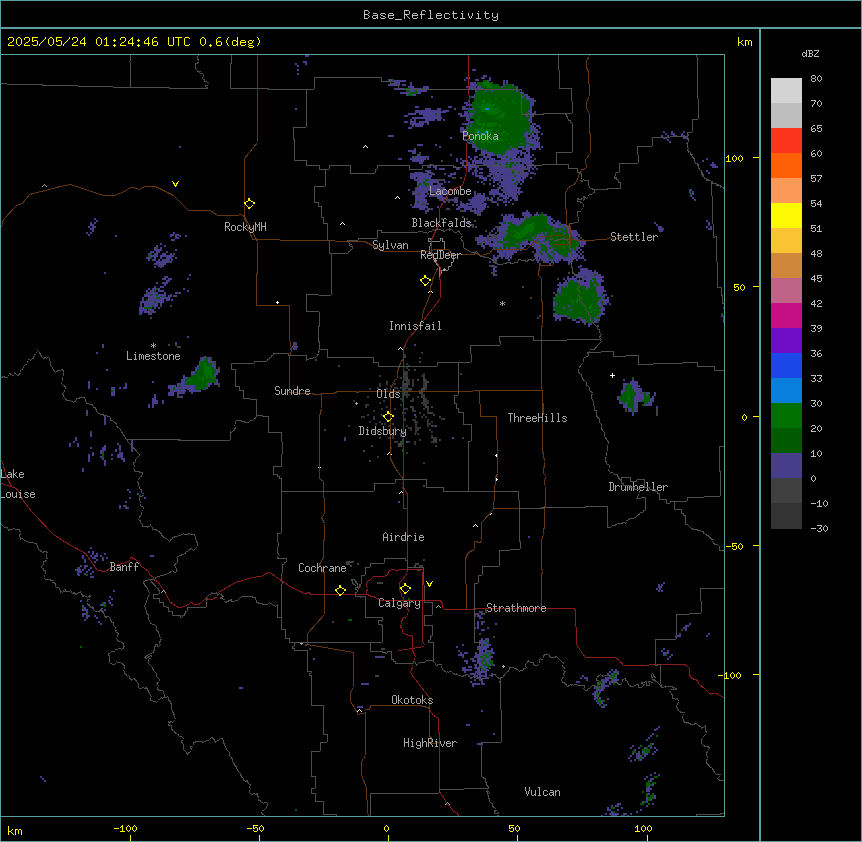Click the RedDeer city label
Image resolution: width=862 pixels, height=842 pixels.
pyautogui.click(x=440, y=255)
